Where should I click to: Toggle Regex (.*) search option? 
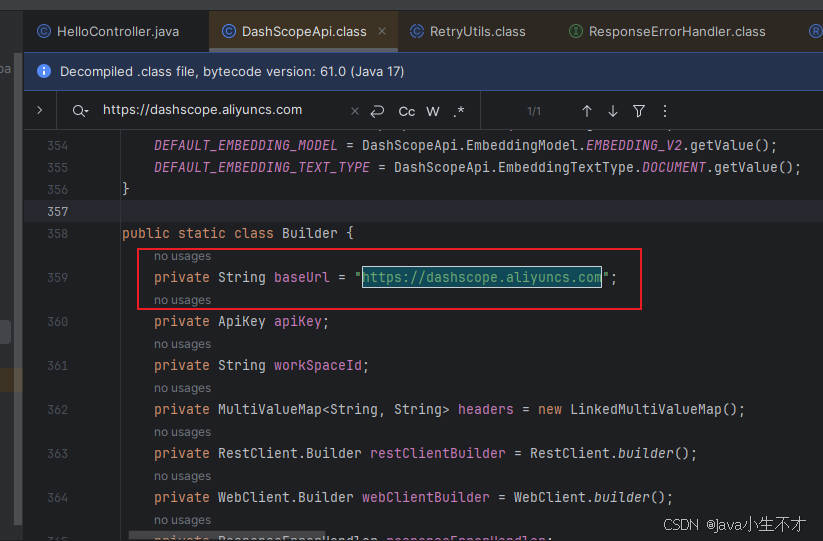tap(459, 111)
